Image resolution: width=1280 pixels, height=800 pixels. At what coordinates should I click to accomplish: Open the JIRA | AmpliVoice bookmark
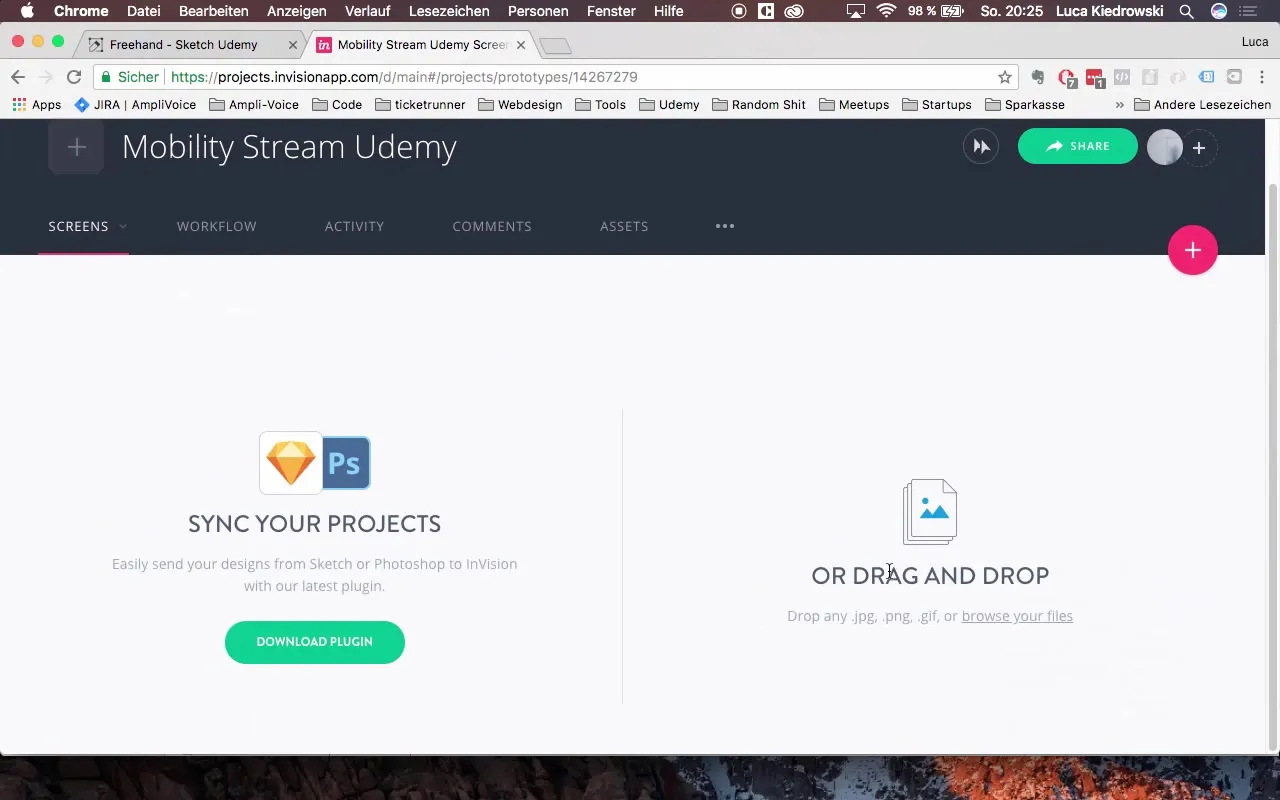(136, 104)
